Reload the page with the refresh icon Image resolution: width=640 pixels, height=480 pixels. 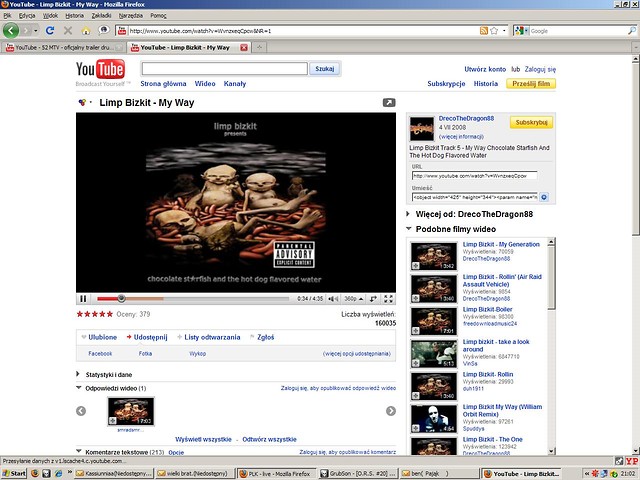(x=50, y=31)
